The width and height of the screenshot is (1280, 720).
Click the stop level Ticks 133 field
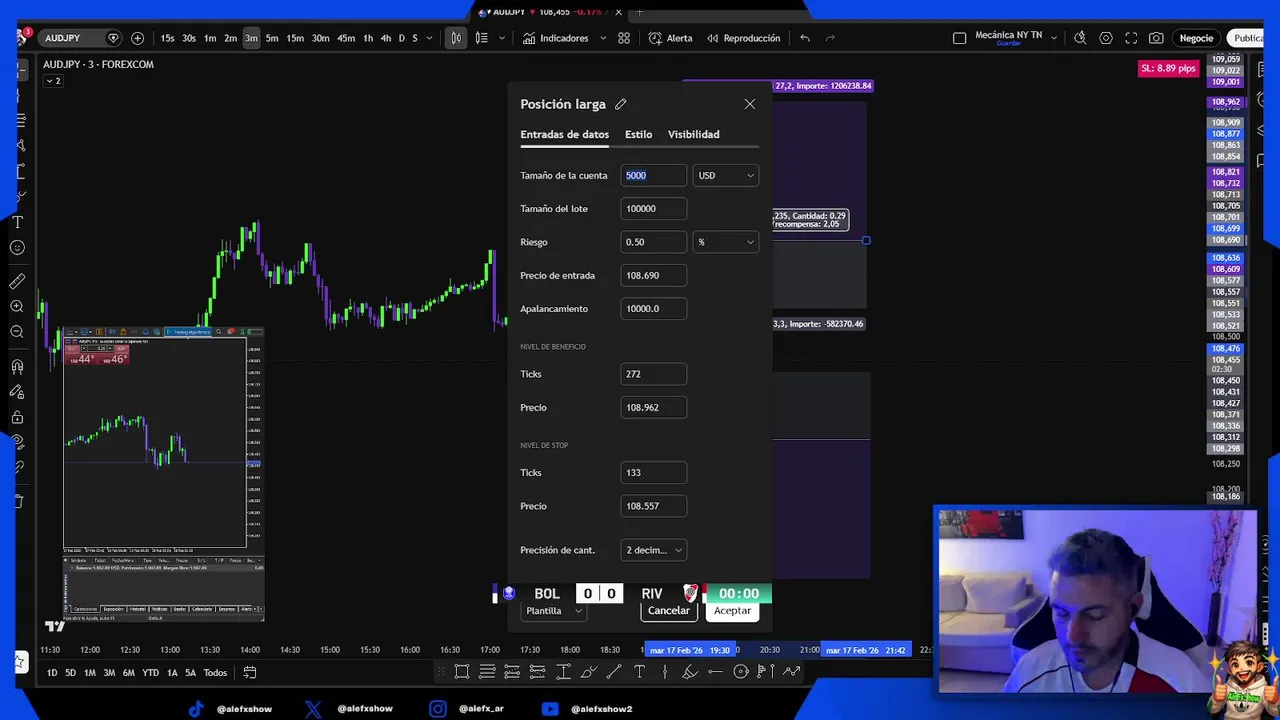(x=654, y=473)
